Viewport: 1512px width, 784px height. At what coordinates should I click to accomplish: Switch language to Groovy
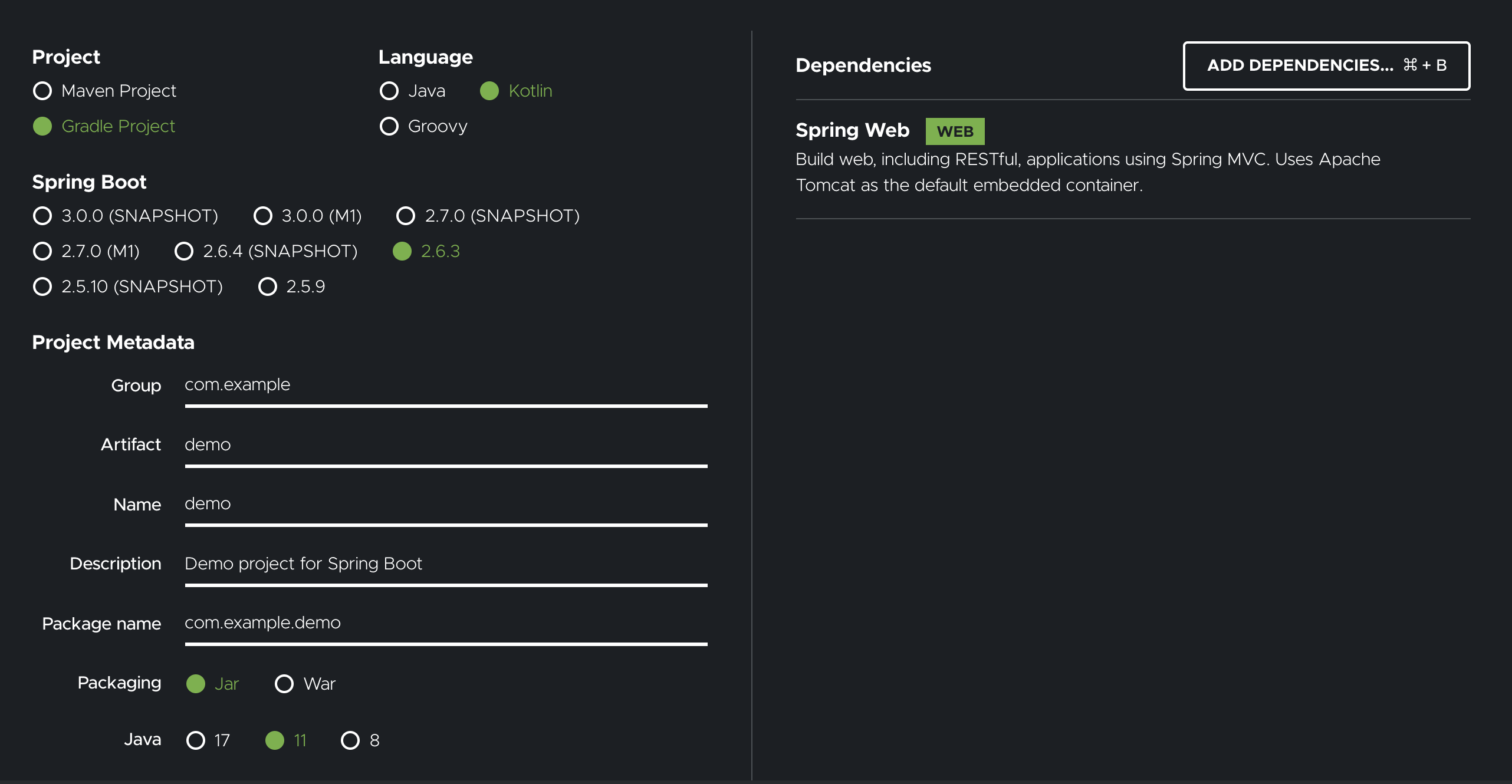[x=389, y=126]
